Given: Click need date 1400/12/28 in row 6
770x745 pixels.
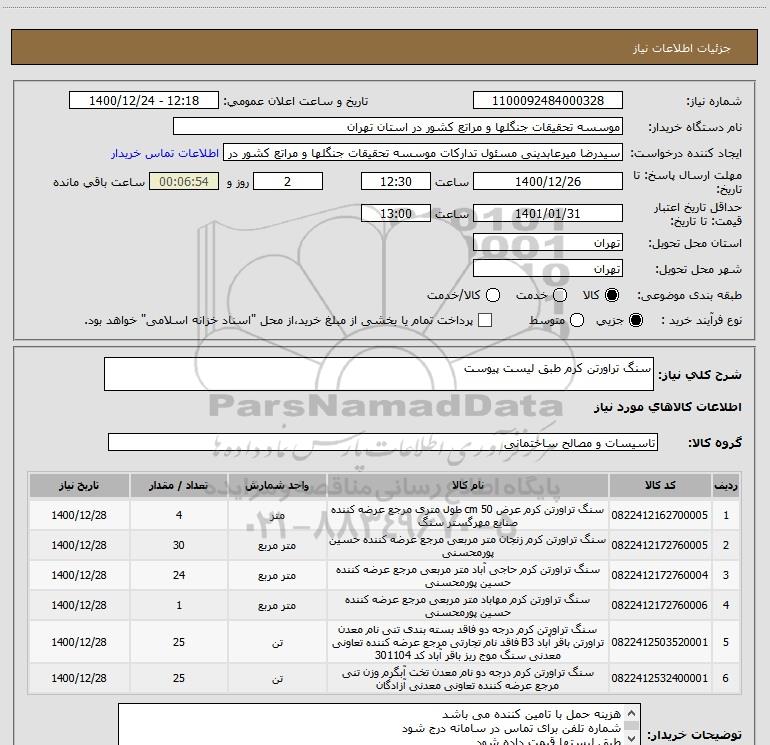Looking at the screenshot, I should [79, 678].
